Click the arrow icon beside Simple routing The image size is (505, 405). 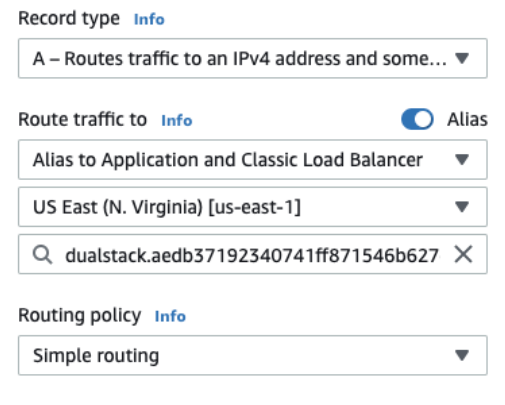[x=462, y=355]
